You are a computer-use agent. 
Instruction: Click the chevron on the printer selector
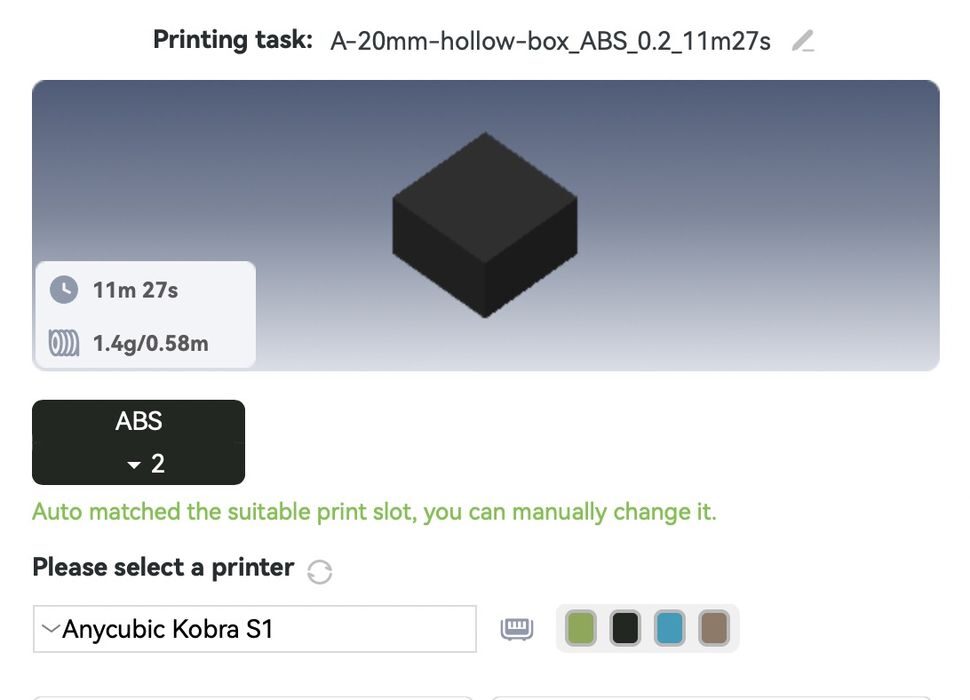50,629
